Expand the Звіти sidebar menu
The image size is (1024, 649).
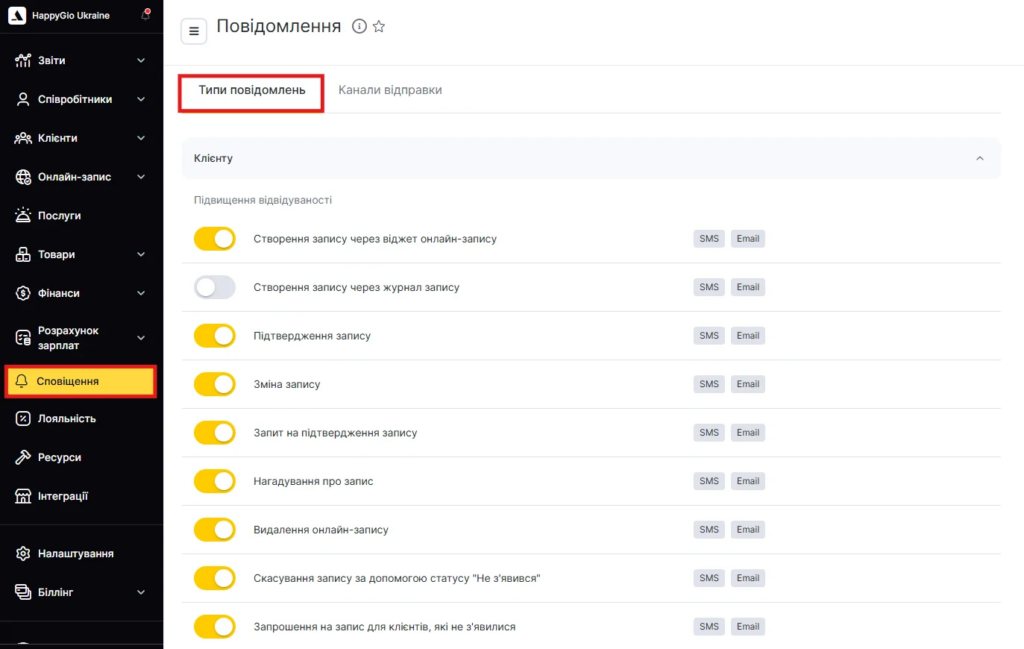(140, 61)
